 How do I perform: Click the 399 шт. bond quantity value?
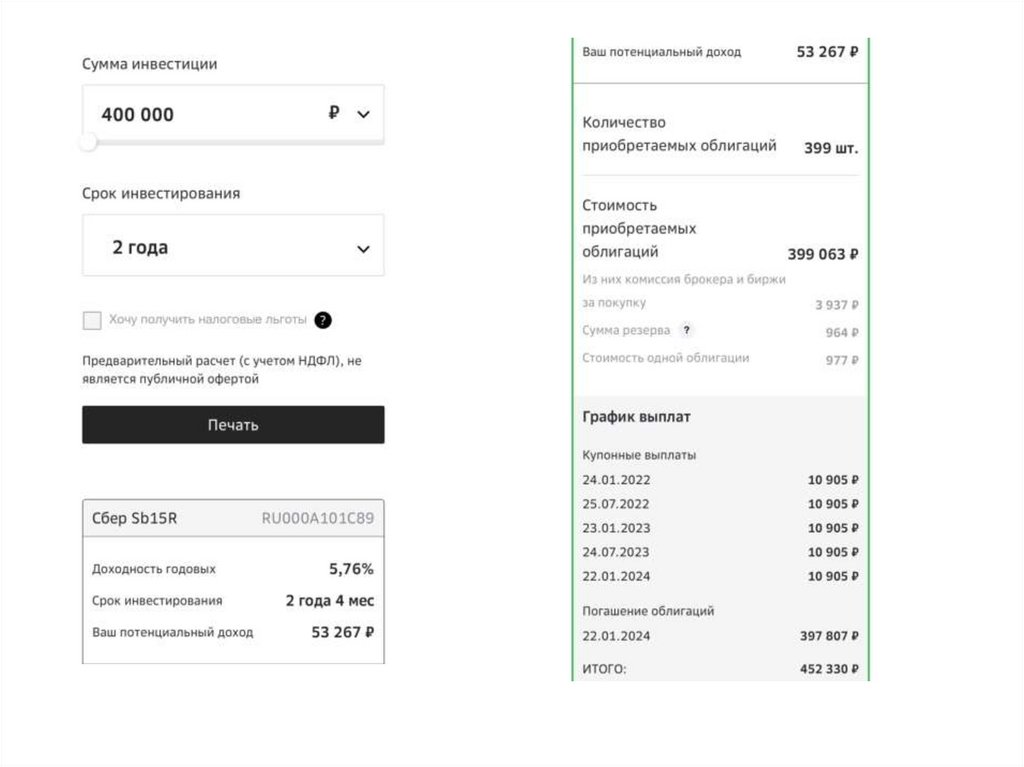click(831, 148)
